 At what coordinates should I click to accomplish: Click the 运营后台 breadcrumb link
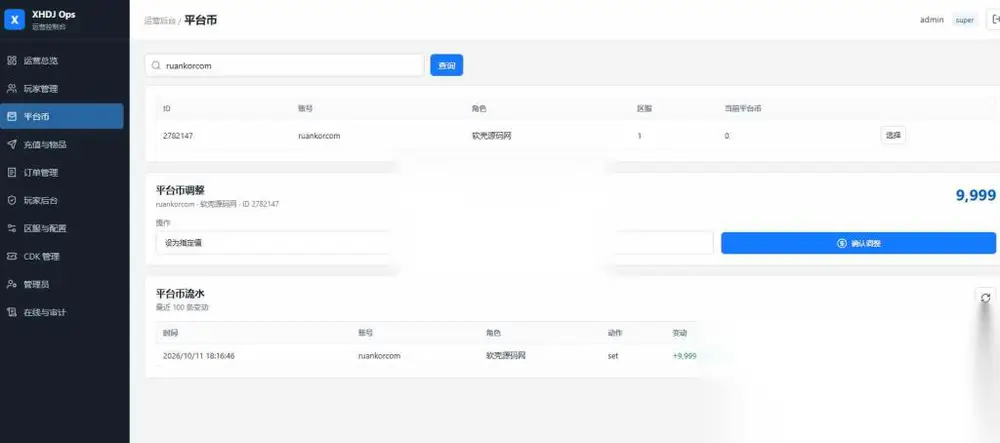point(160,20)
